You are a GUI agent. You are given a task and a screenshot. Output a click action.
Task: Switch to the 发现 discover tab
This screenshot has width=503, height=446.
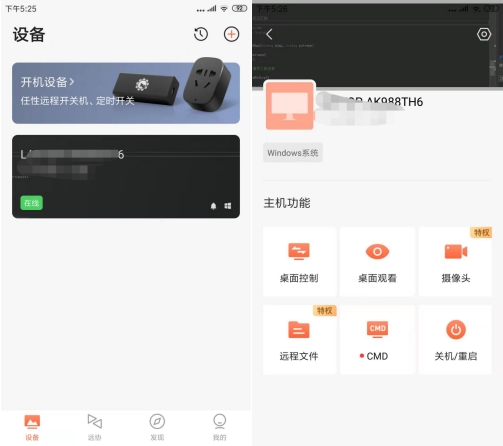157,428
